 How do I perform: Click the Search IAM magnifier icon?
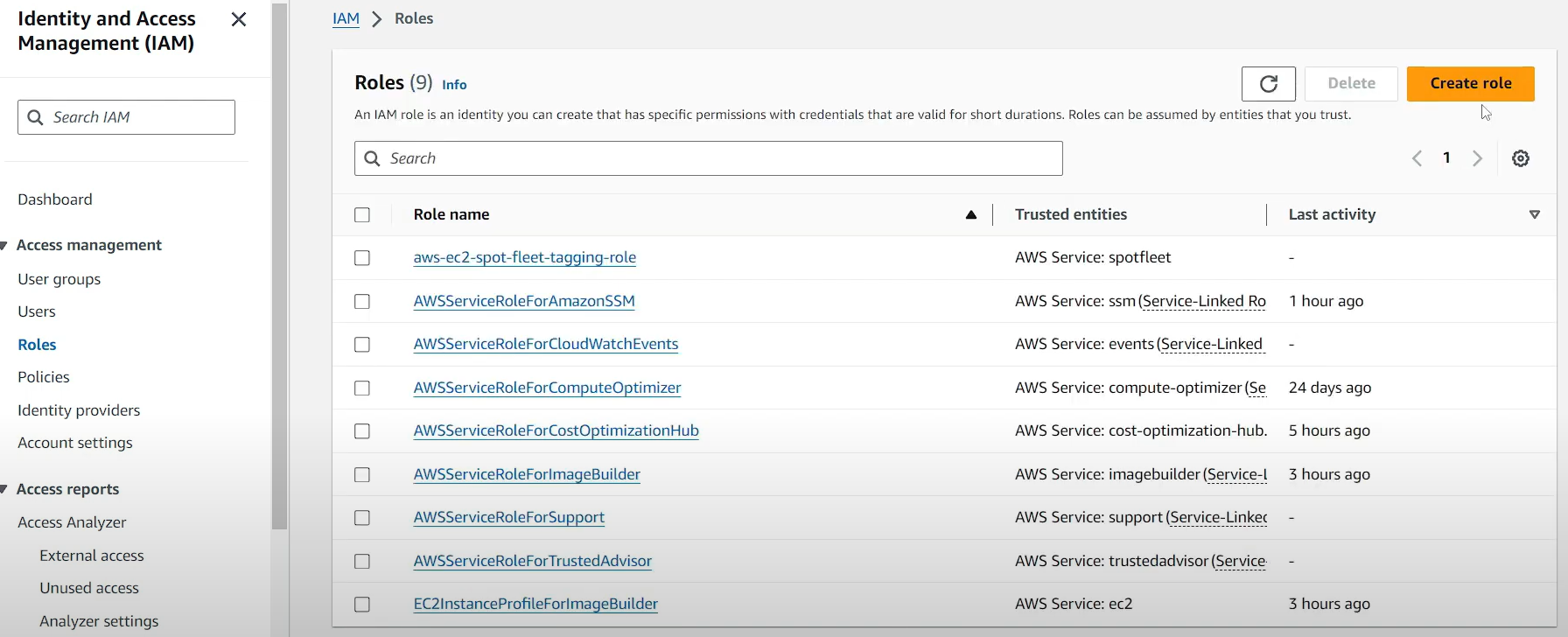35,117
